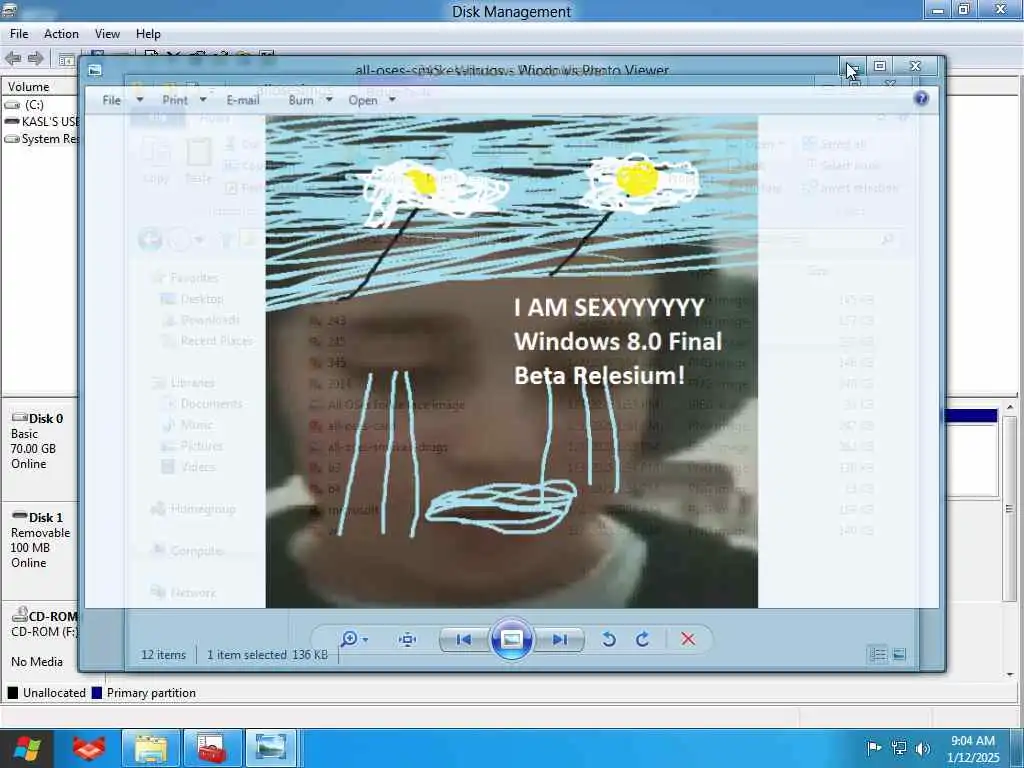The image size is (1024, 768).
Task: Open Photo Viewer Burn dropdown menu
Action: (310, 100)
